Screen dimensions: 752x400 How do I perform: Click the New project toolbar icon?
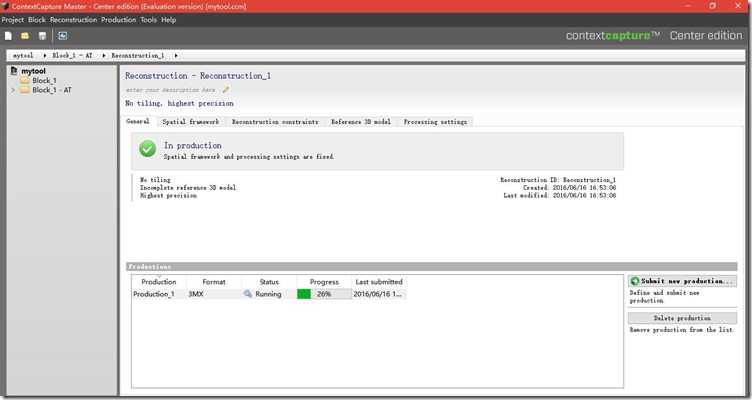8,36
